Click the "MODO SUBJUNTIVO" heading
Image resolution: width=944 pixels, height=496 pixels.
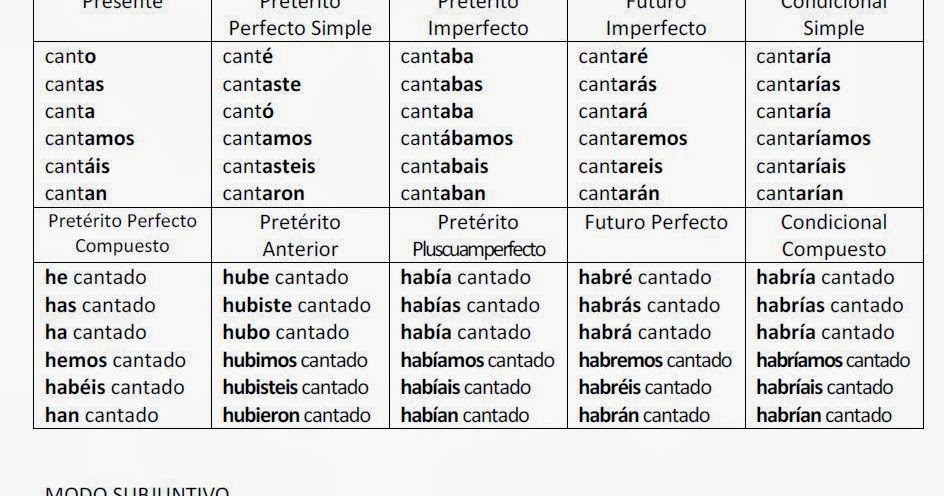[x=137, y=491]
